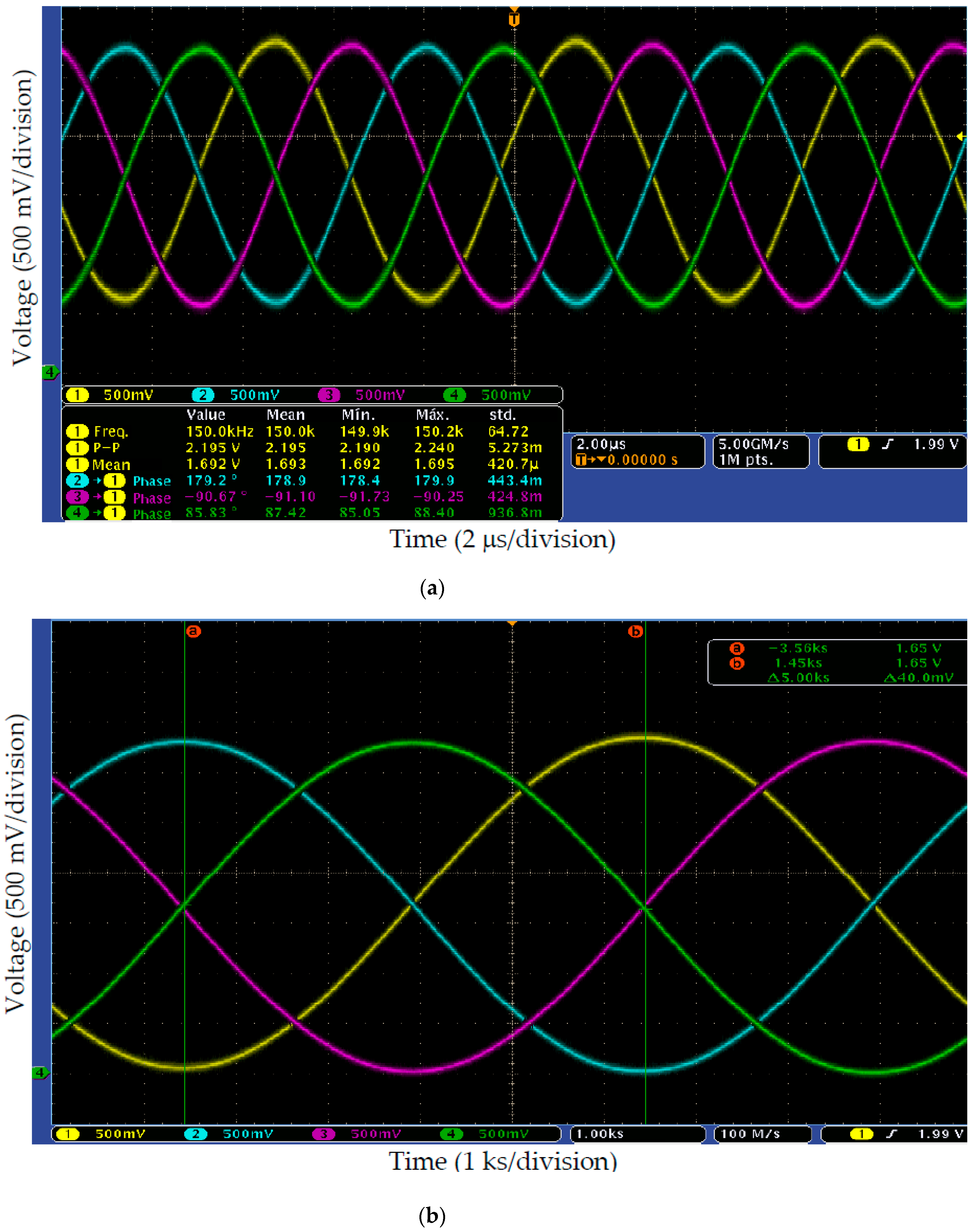Click the Value column header
This screenshot has width=976, height=1232.
click(x=206, y=415)
